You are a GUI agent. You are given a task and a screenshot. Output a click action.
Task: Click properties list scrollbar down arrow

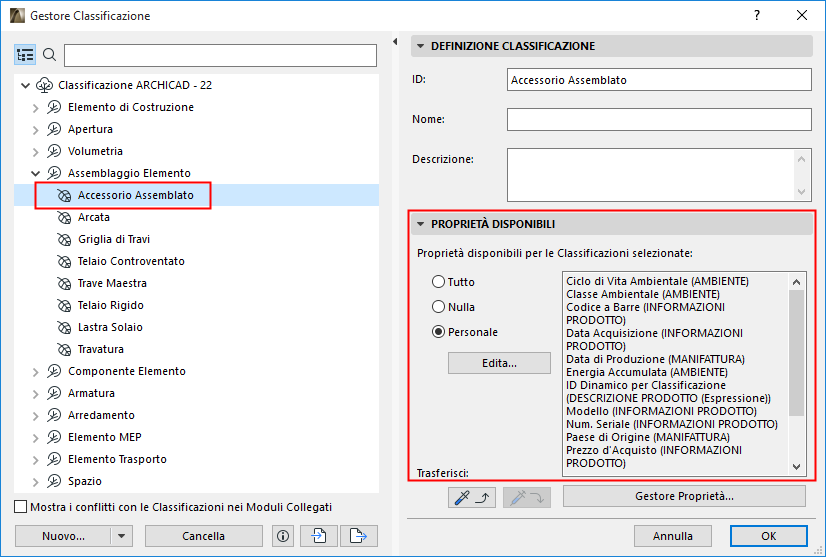pos(796,466)
